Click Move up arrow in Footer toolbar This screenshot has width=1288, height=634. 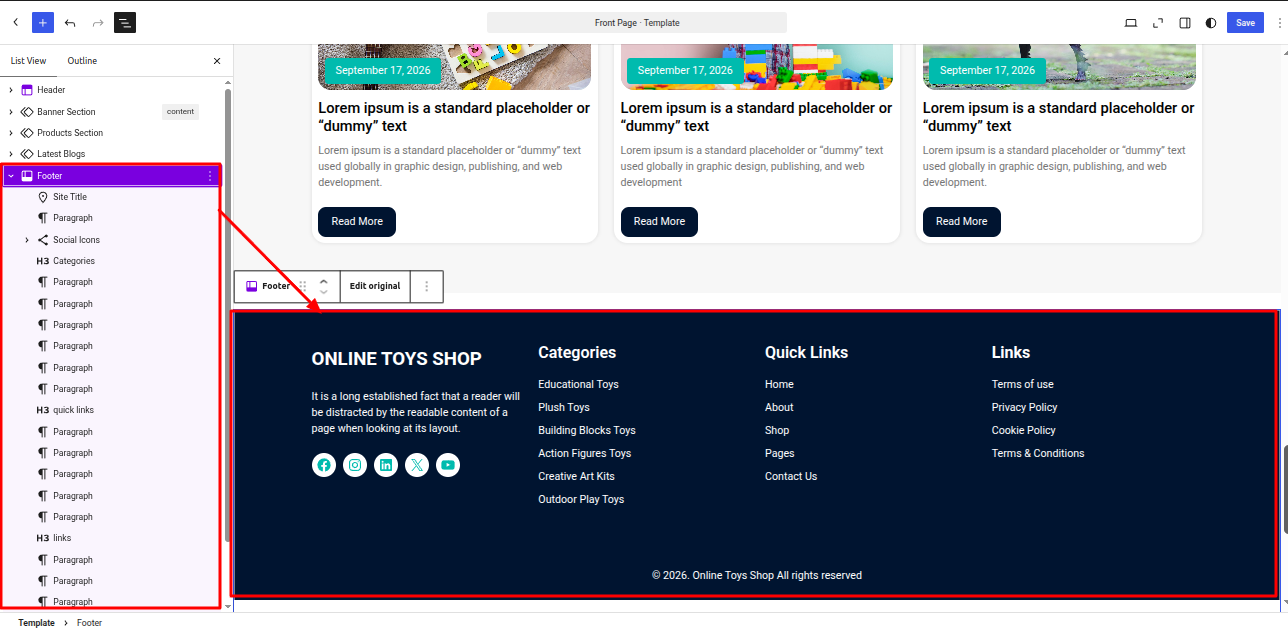pos(323,281)
